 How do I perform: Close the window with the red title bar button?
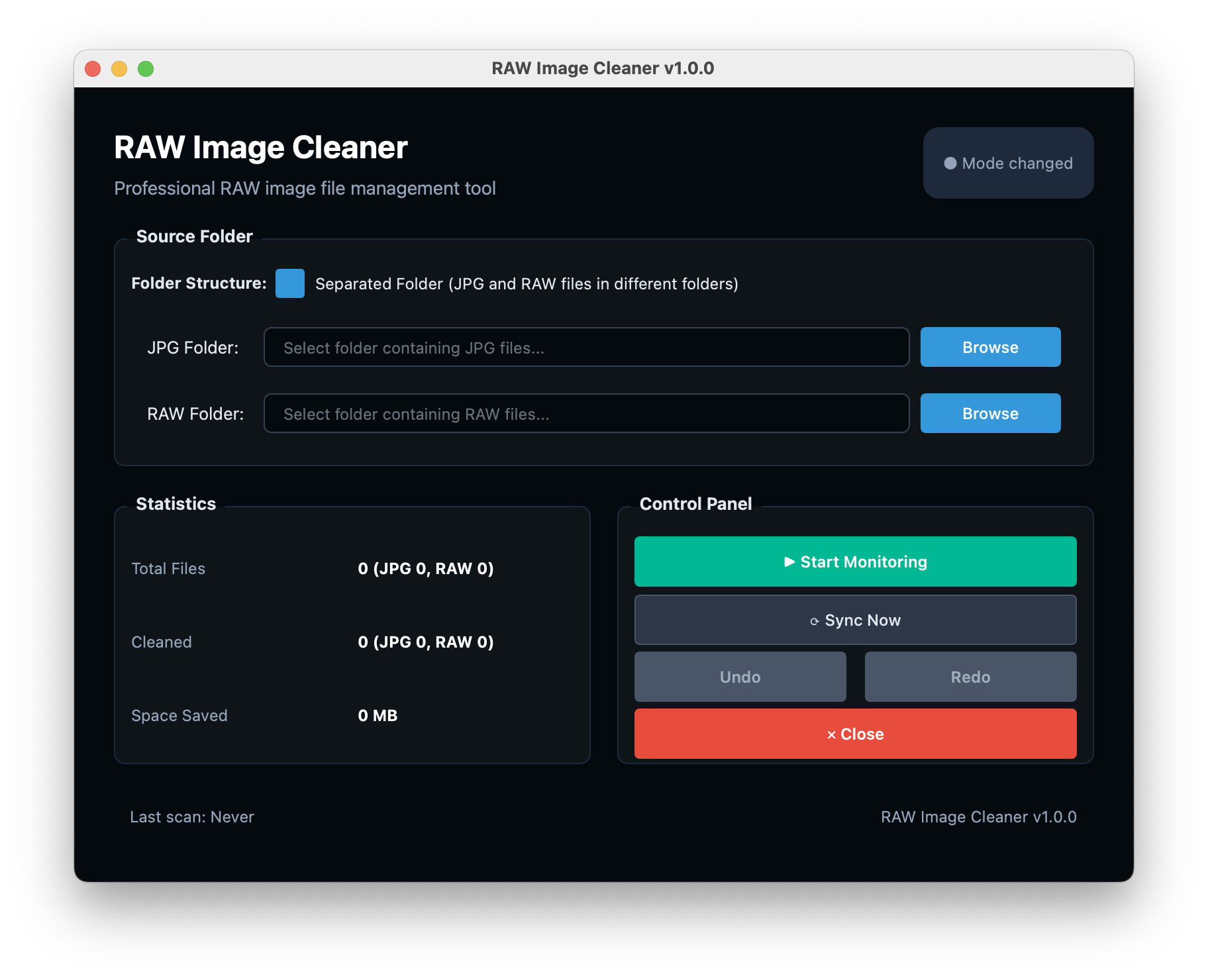click(x=93, y=69)
